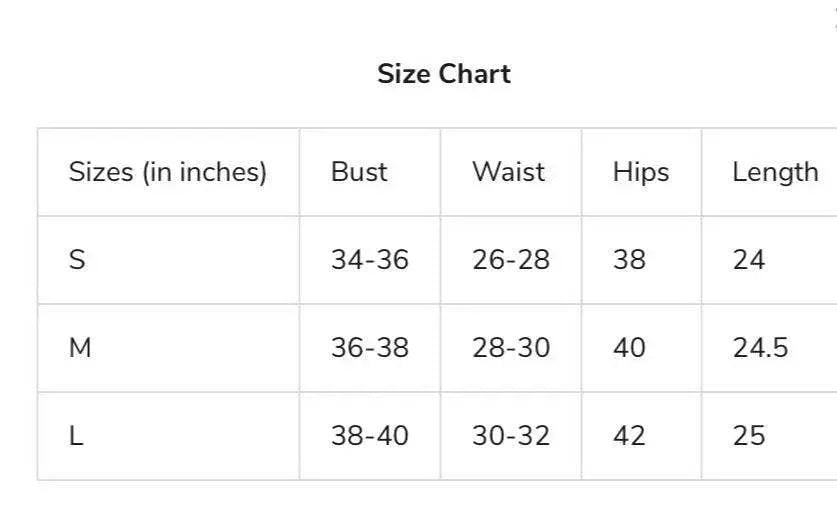Select the Sizes (in inches) header
Screen dimensions: 837x517
pyautogui.click(x=167, y=172)
